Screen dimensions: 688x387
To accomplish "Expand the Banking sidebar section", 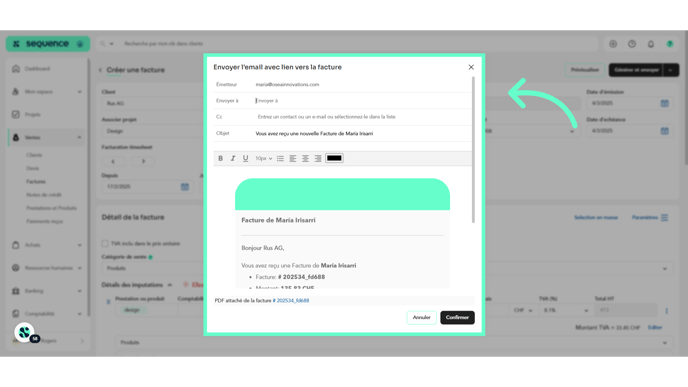I will pyautogui.click(x=47, y=291).
